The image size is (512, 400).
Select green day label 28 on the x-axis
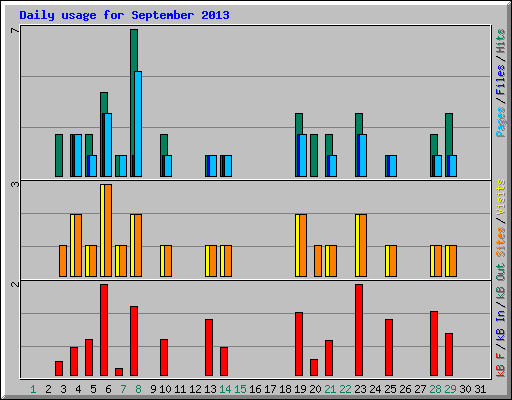click(x=435, y=389)
